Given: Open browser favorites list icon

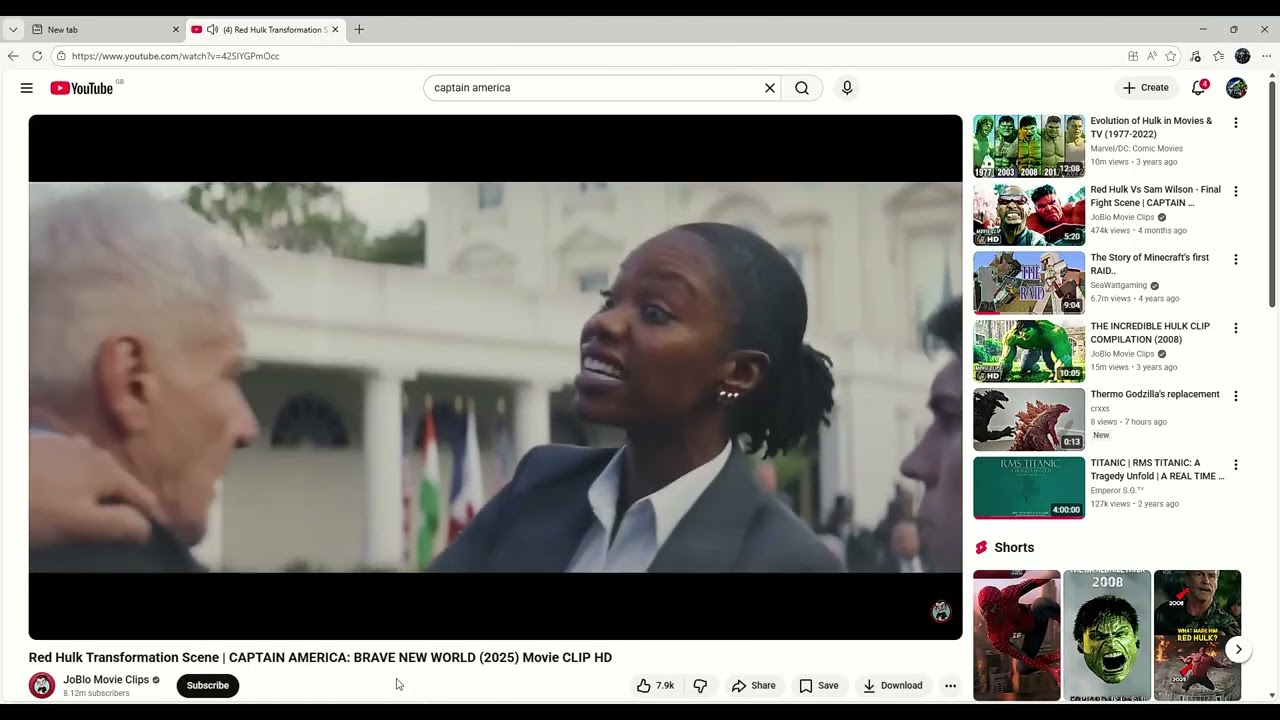Looking at the screenshot, I should [x=1219, y=56].
